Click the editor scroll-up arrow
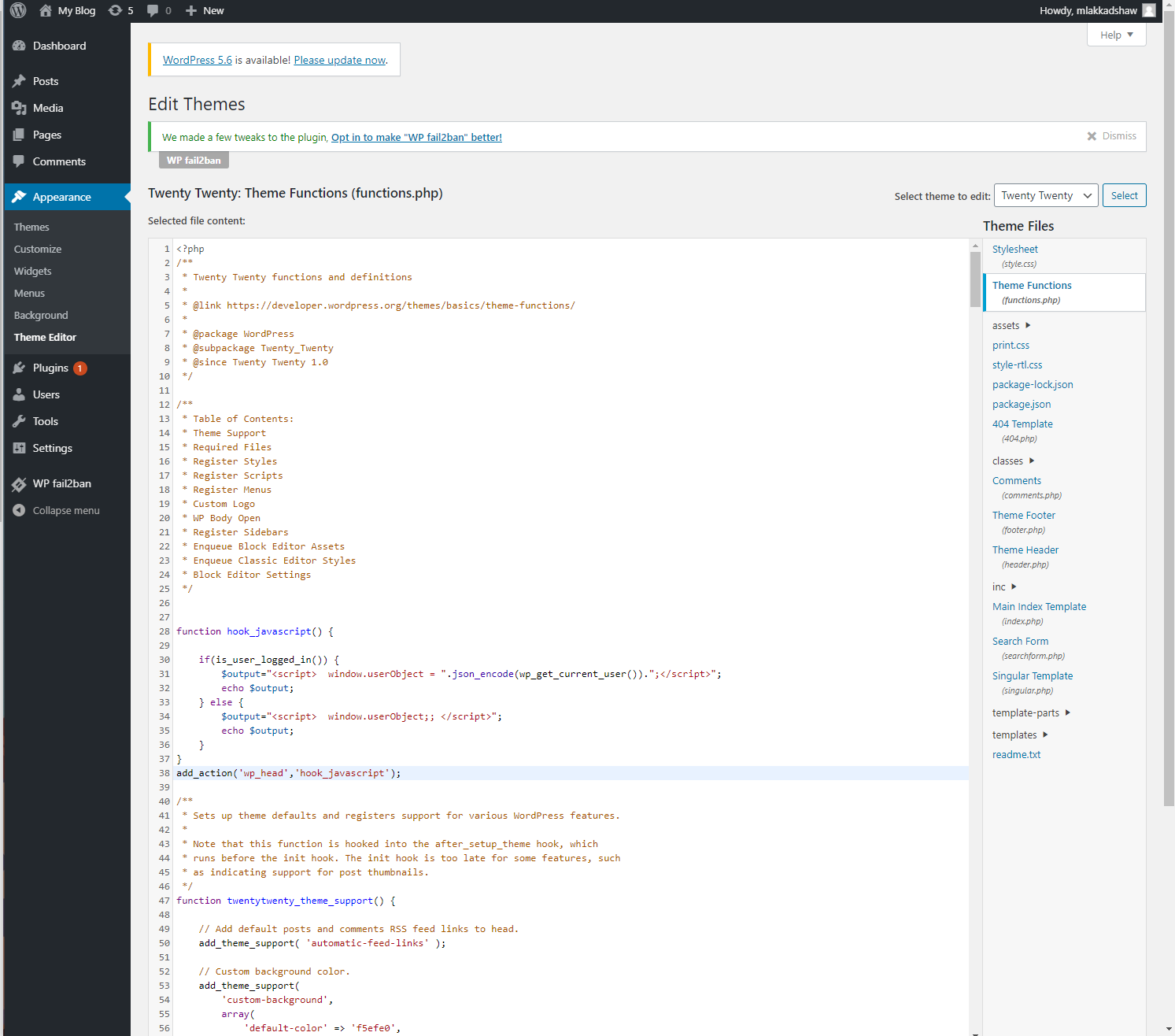Viewport: 1175px width, 1036px height. coord(975,245)
